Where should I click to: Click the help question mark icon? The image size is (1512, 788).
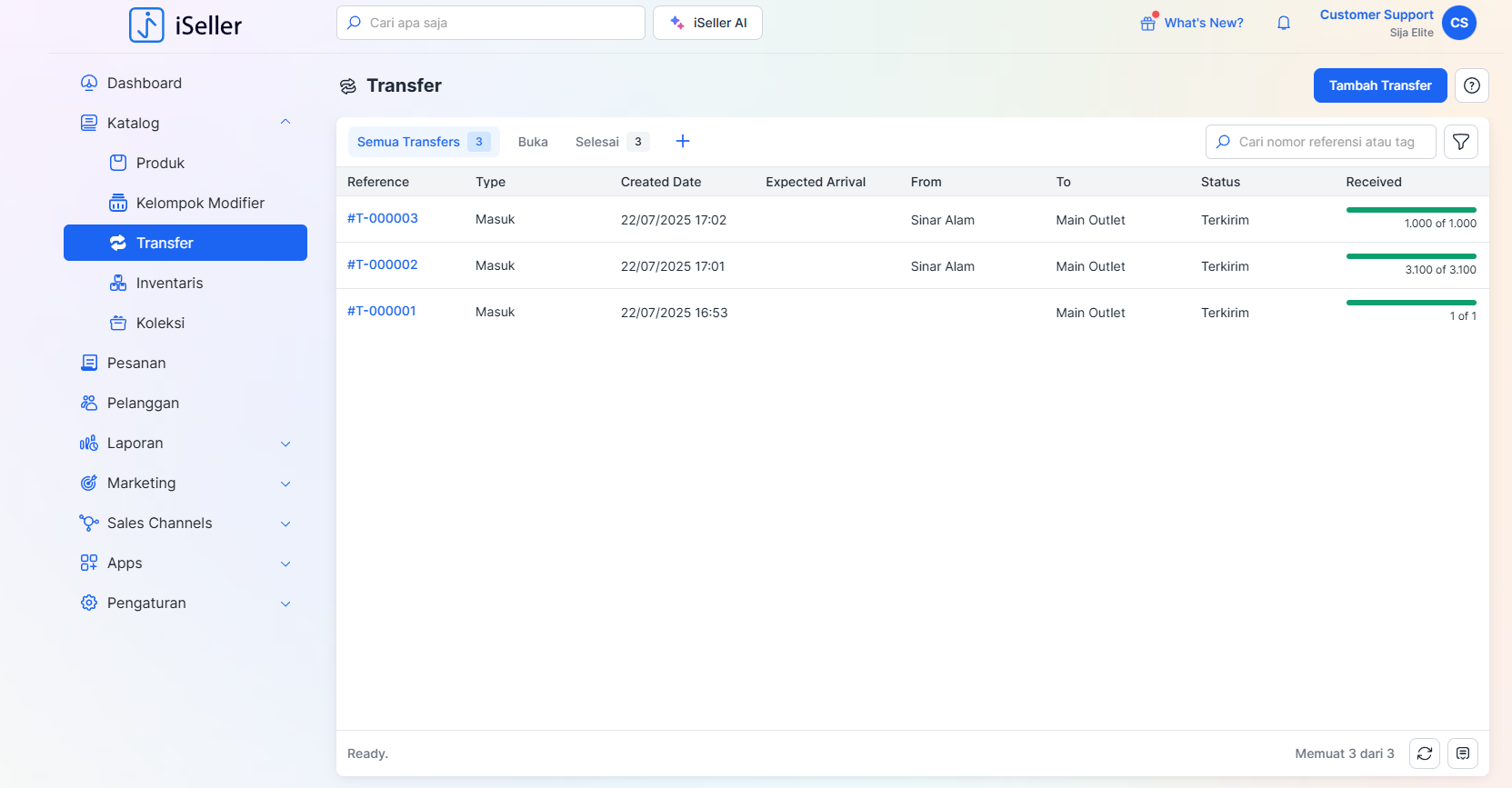[x=1471, y=85]
